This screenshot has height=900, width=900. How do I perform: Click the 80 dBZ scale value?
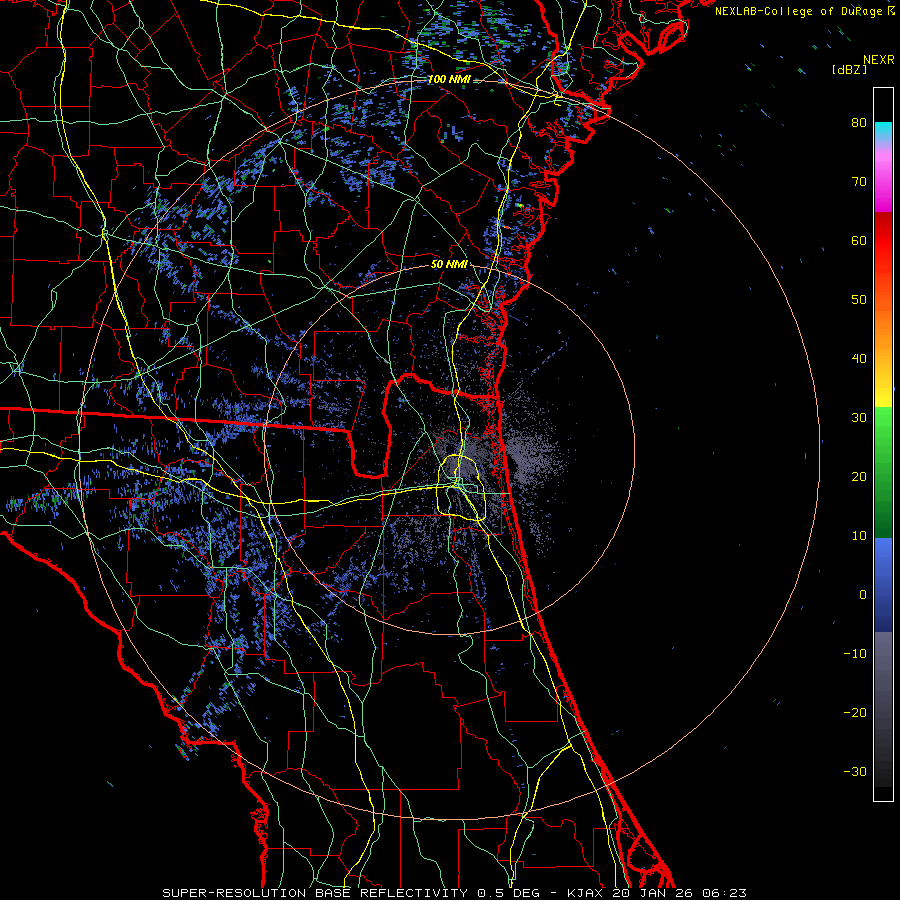[859, 122]
